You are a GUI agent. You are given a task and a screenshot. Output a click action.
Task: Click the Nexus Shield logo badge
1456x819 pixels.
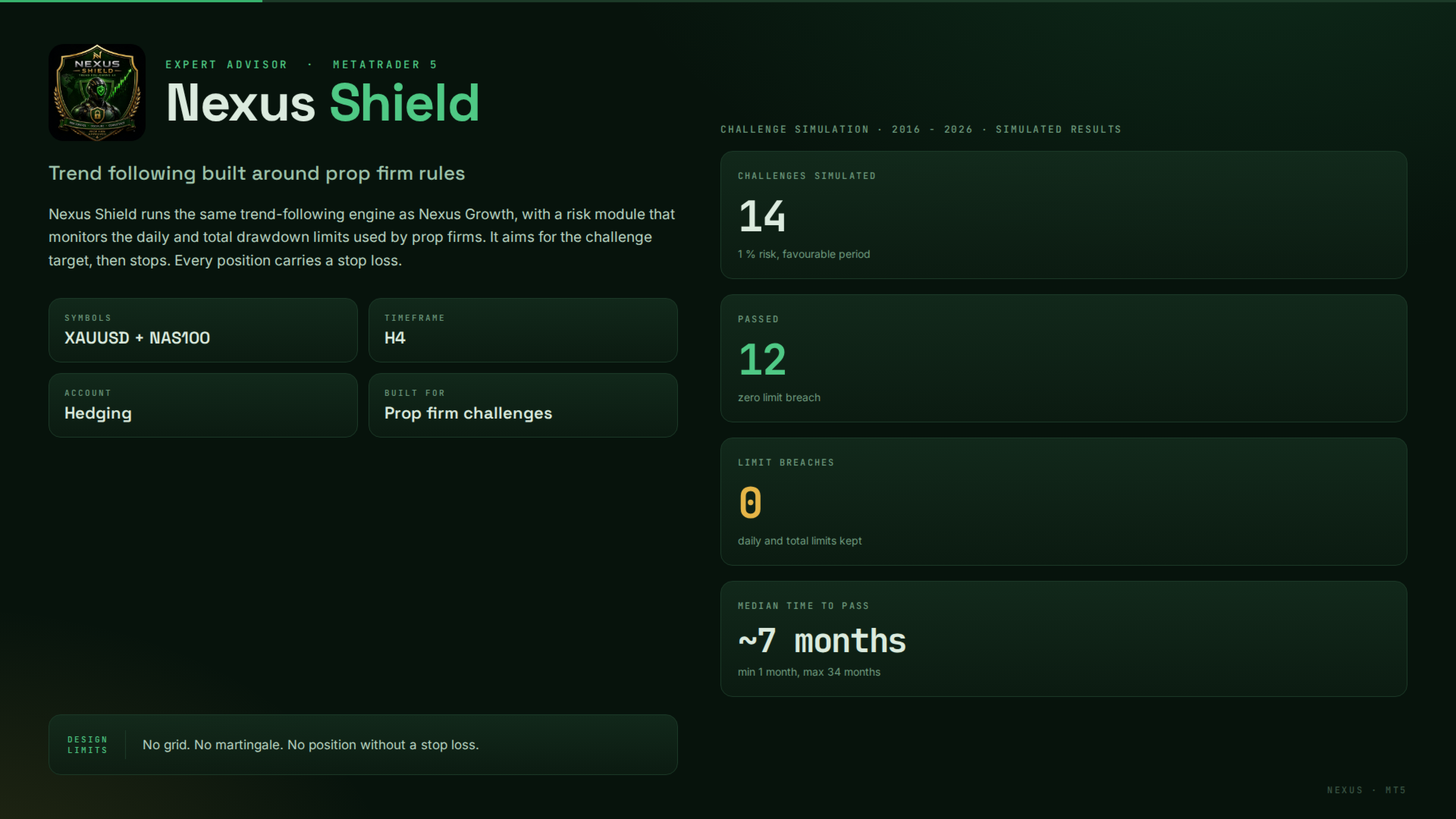click(97, 93)
